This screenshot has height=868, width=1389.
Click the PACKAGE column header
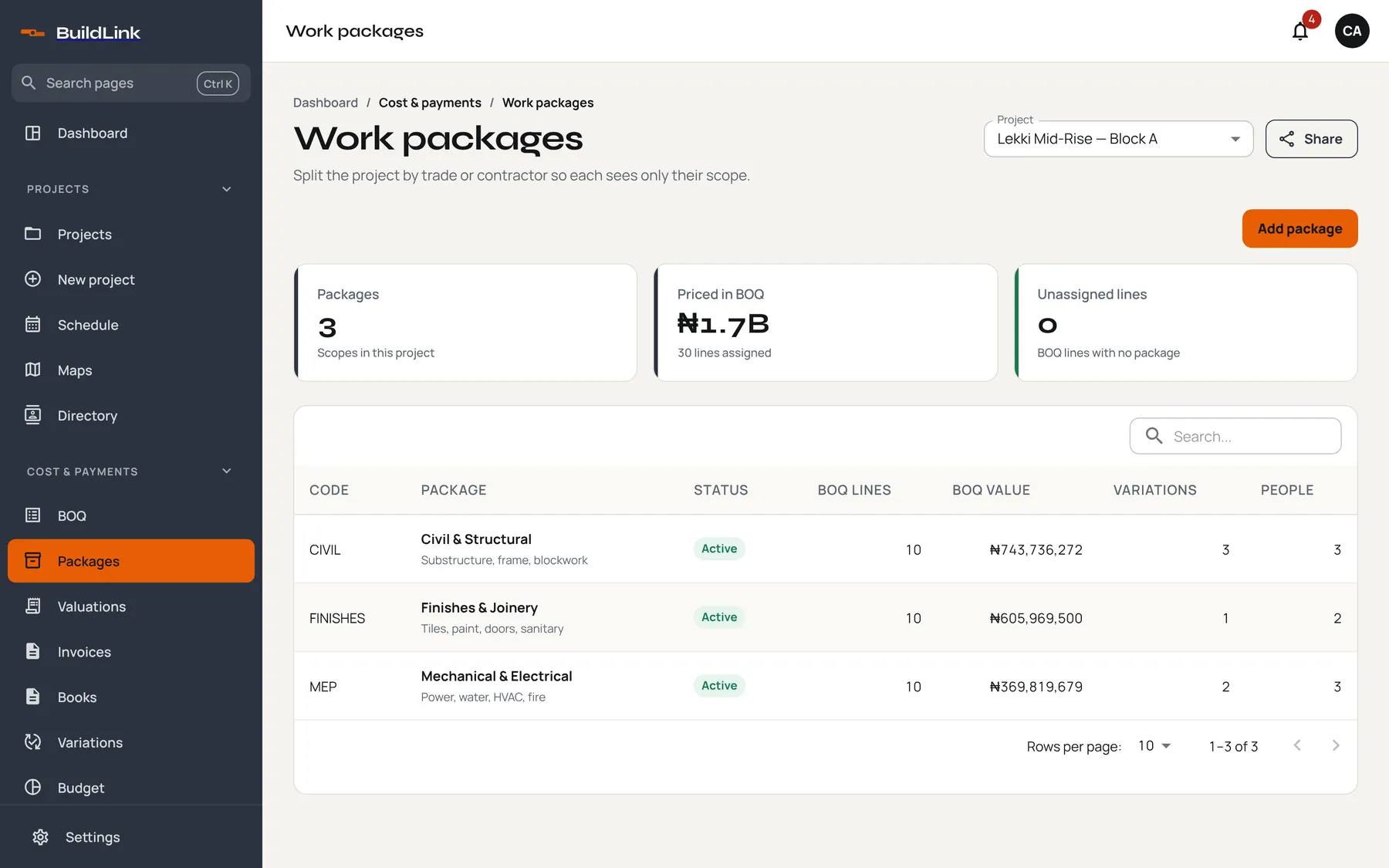[x=454, y=490]
